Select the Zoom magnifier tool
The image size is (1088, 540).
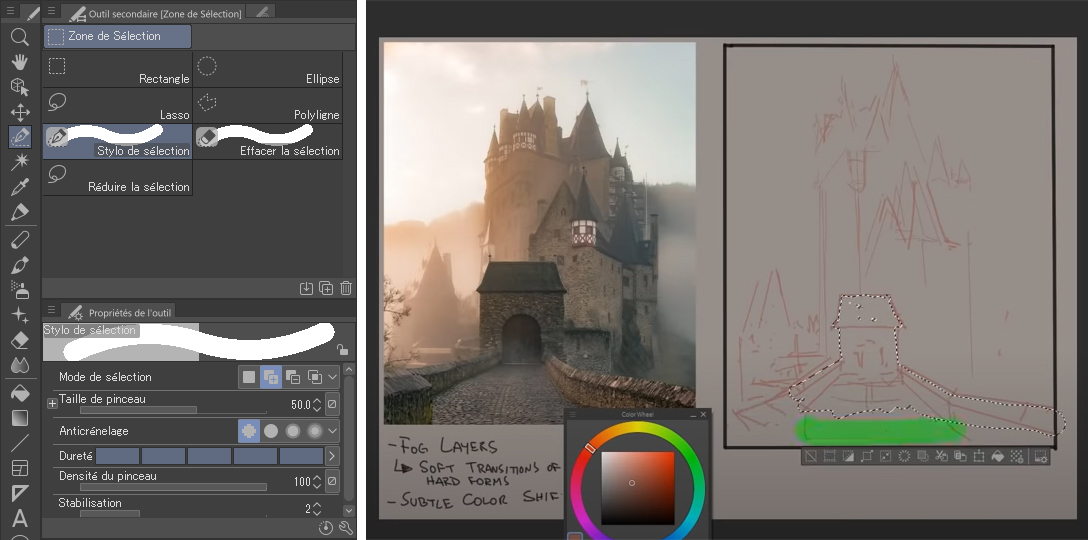pyautogui.click(x=19, y=37)
